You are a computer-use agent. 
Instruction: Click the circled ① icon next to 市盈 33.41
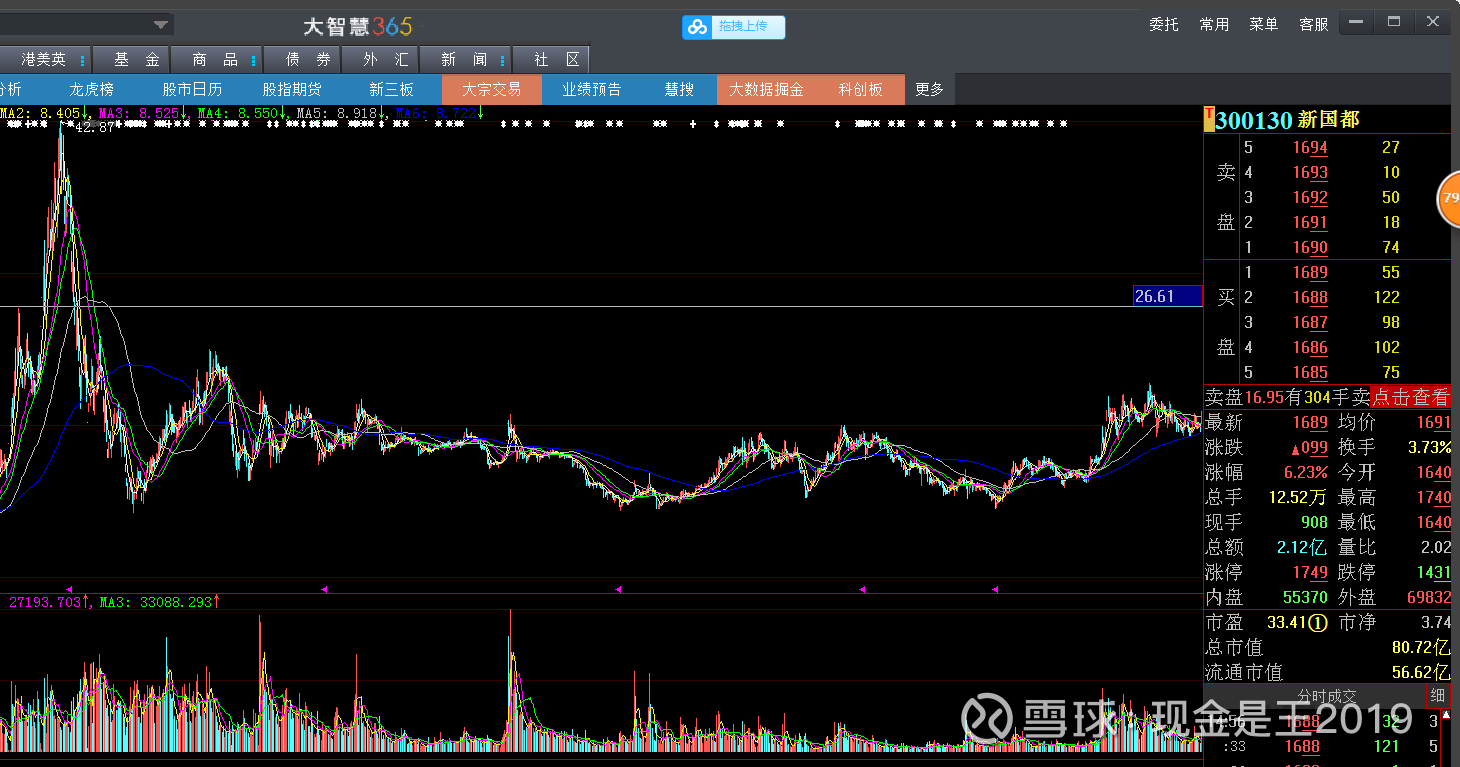click(x=1319, y=623)
